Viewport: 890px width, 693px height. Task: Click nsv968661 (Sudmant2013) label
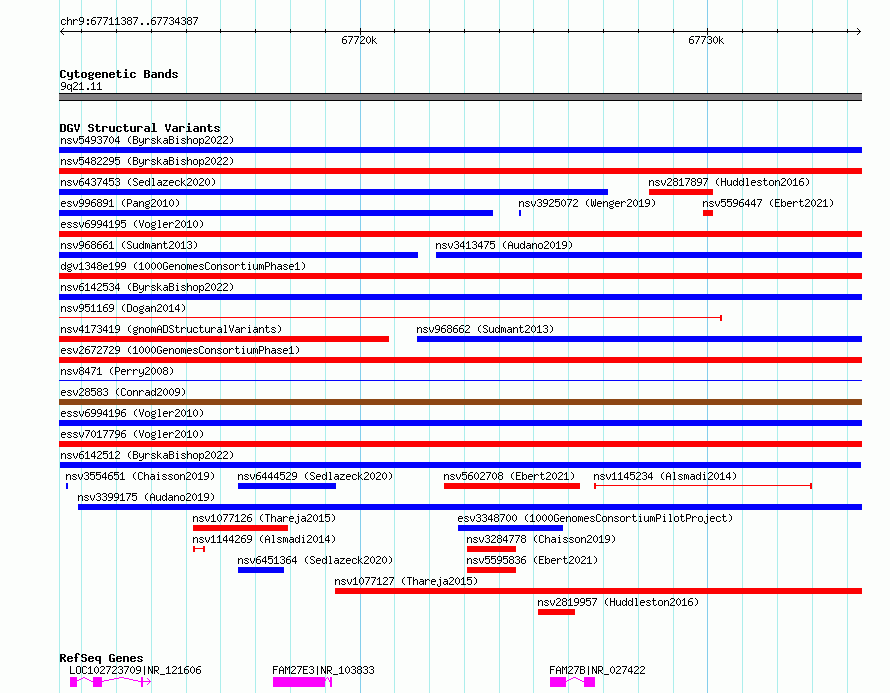tap(129, 245)
